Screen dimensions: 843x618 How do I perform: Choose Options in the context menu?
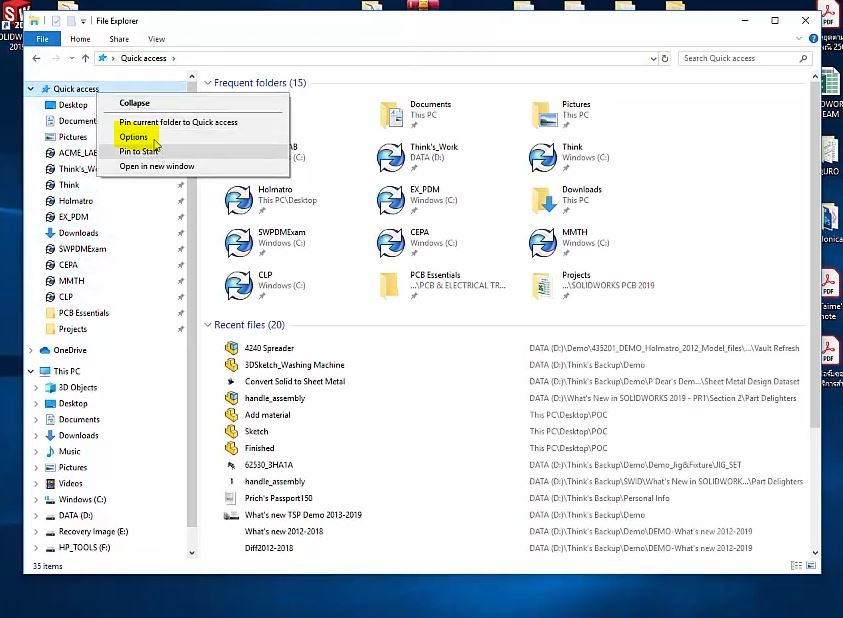(194, 137)
